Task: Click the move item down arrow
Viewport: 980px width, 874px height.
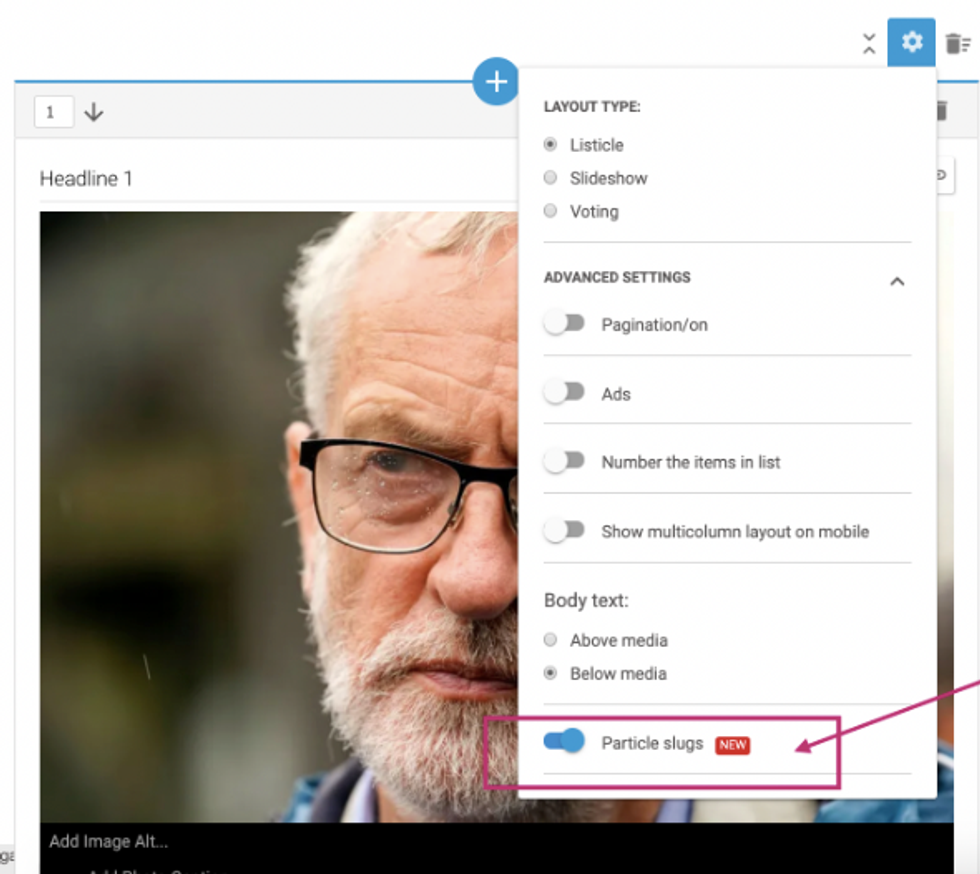Action: point(94,112)
